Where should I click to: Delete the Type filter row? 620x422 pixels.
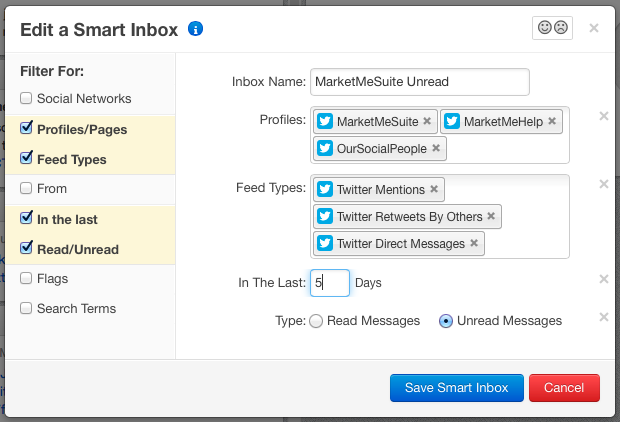pyautogui.click(x=604, y=317)
